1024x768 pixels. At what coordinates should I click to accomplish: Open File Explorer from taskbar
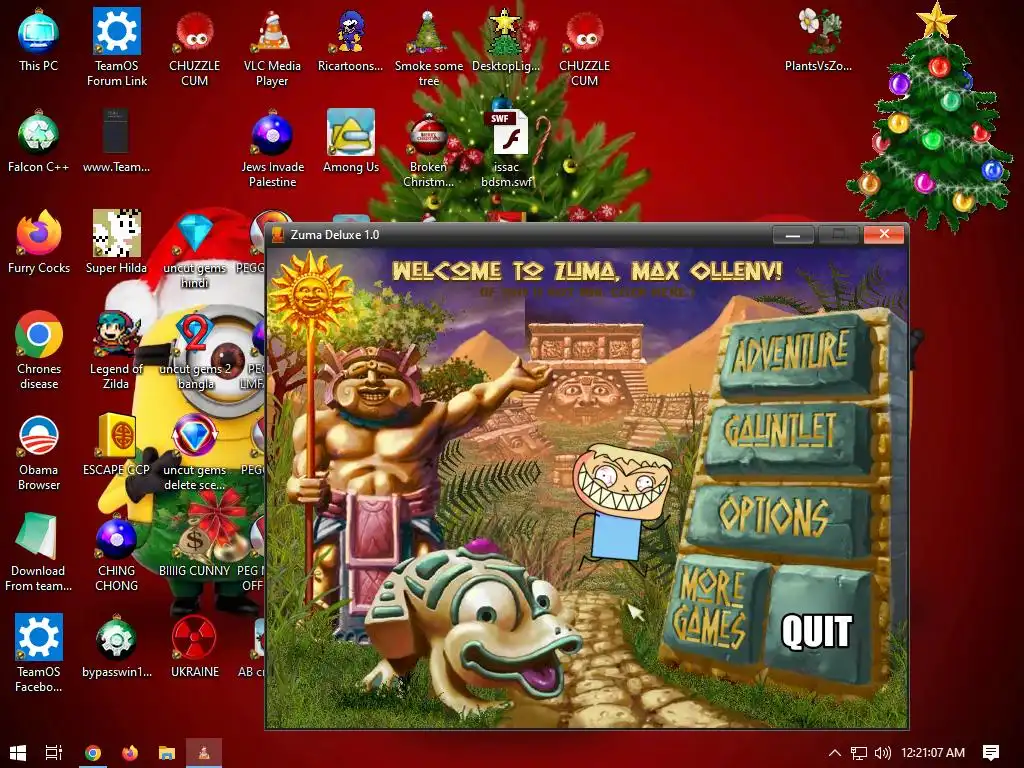coord(167,752)
